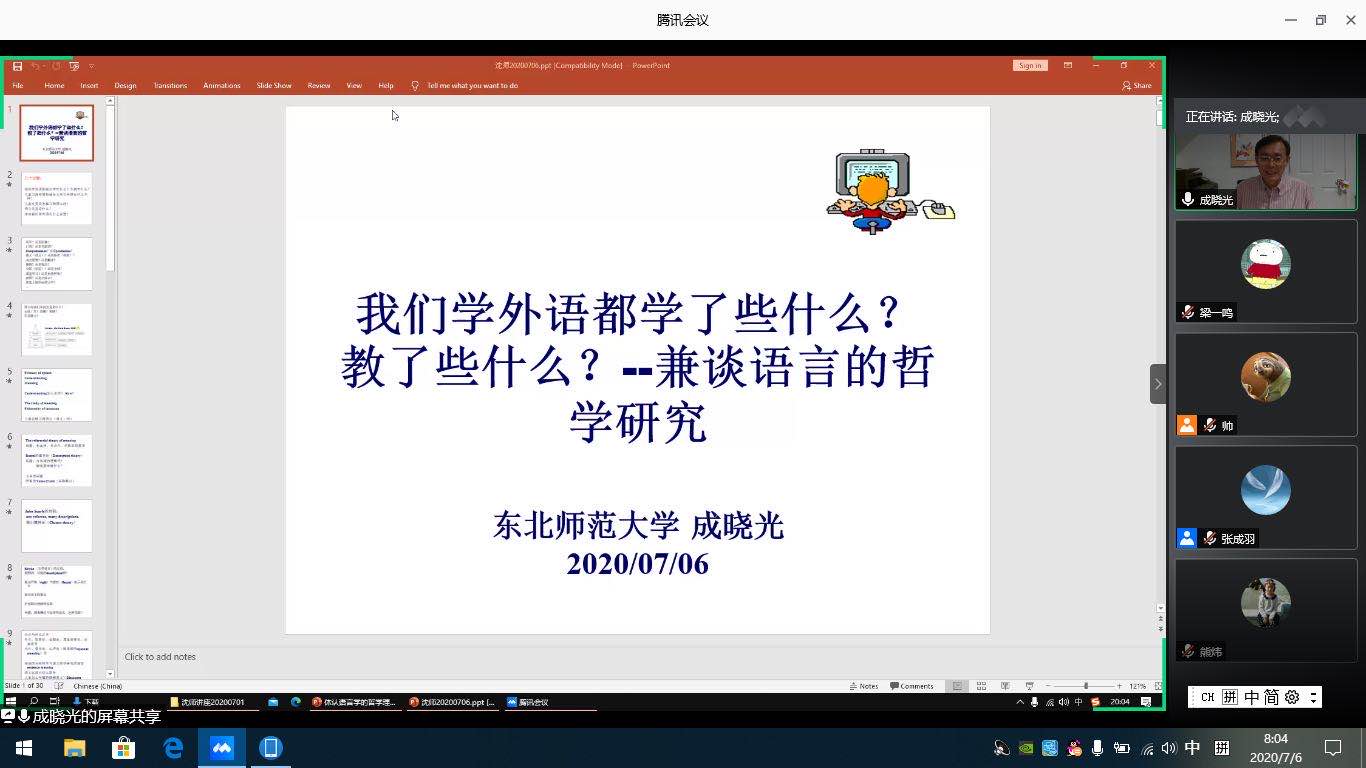Open the Design ribbon tab
1366x768 pixels.
point(125,86)
